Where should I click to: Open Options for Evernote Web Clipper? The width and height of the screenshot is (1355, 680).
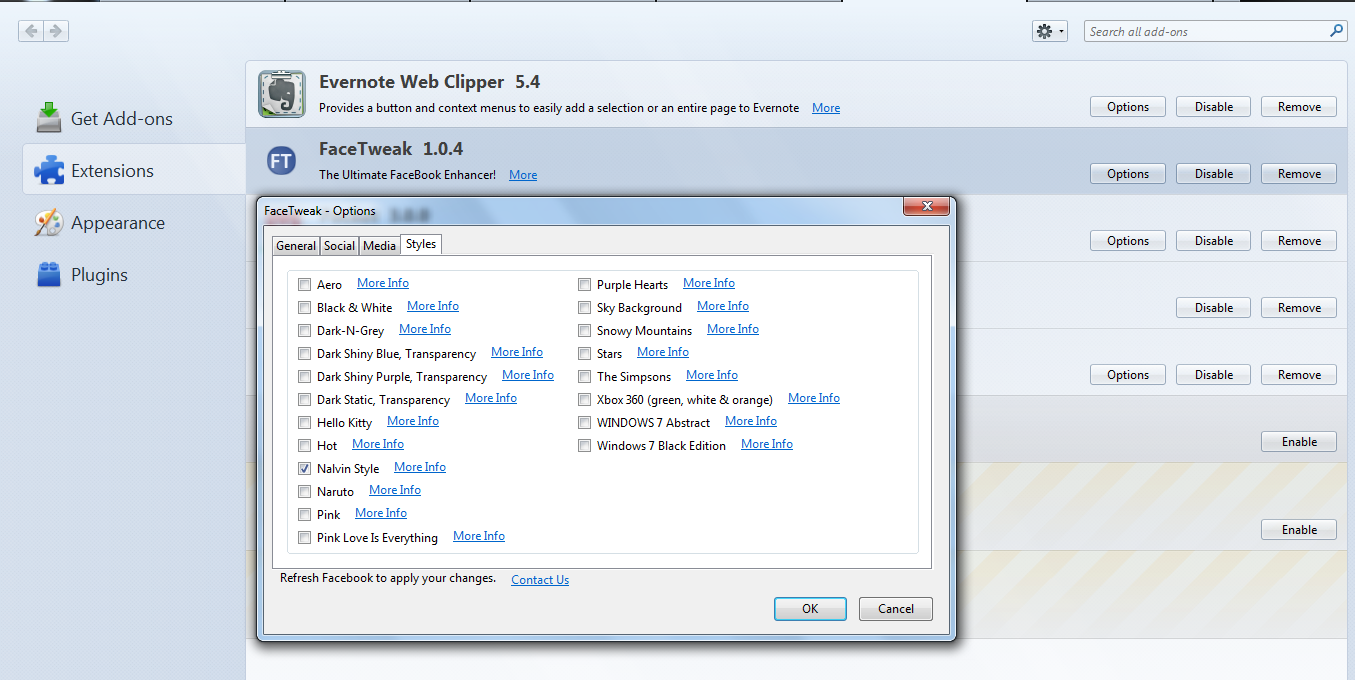tap(1128, 107)
